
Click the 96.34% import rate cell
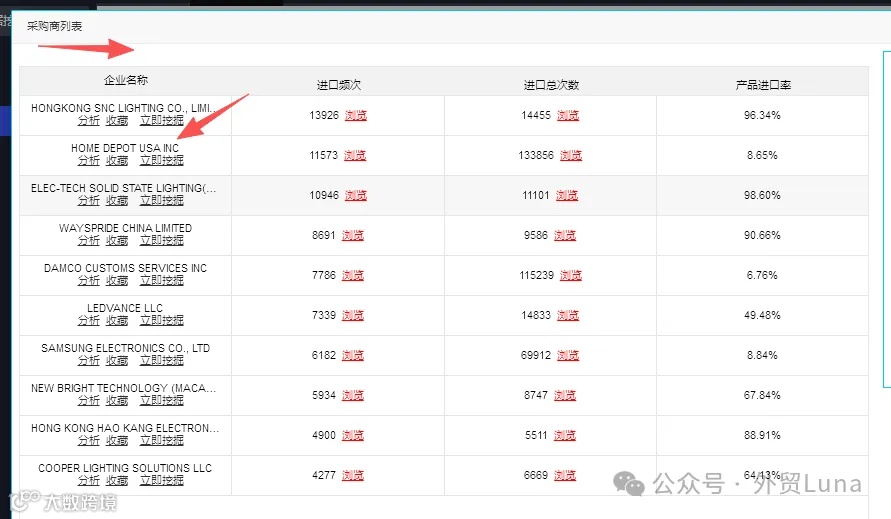tap(762, 115)
